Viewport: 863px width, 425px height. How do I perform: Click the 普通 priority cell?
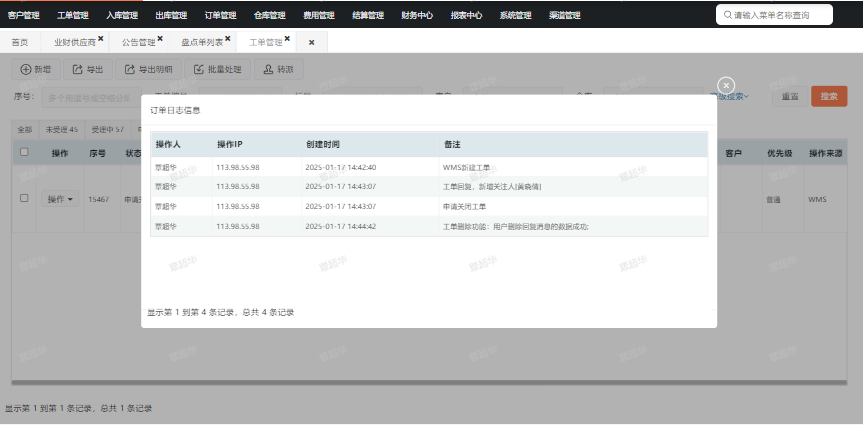(x=773, y=200)
